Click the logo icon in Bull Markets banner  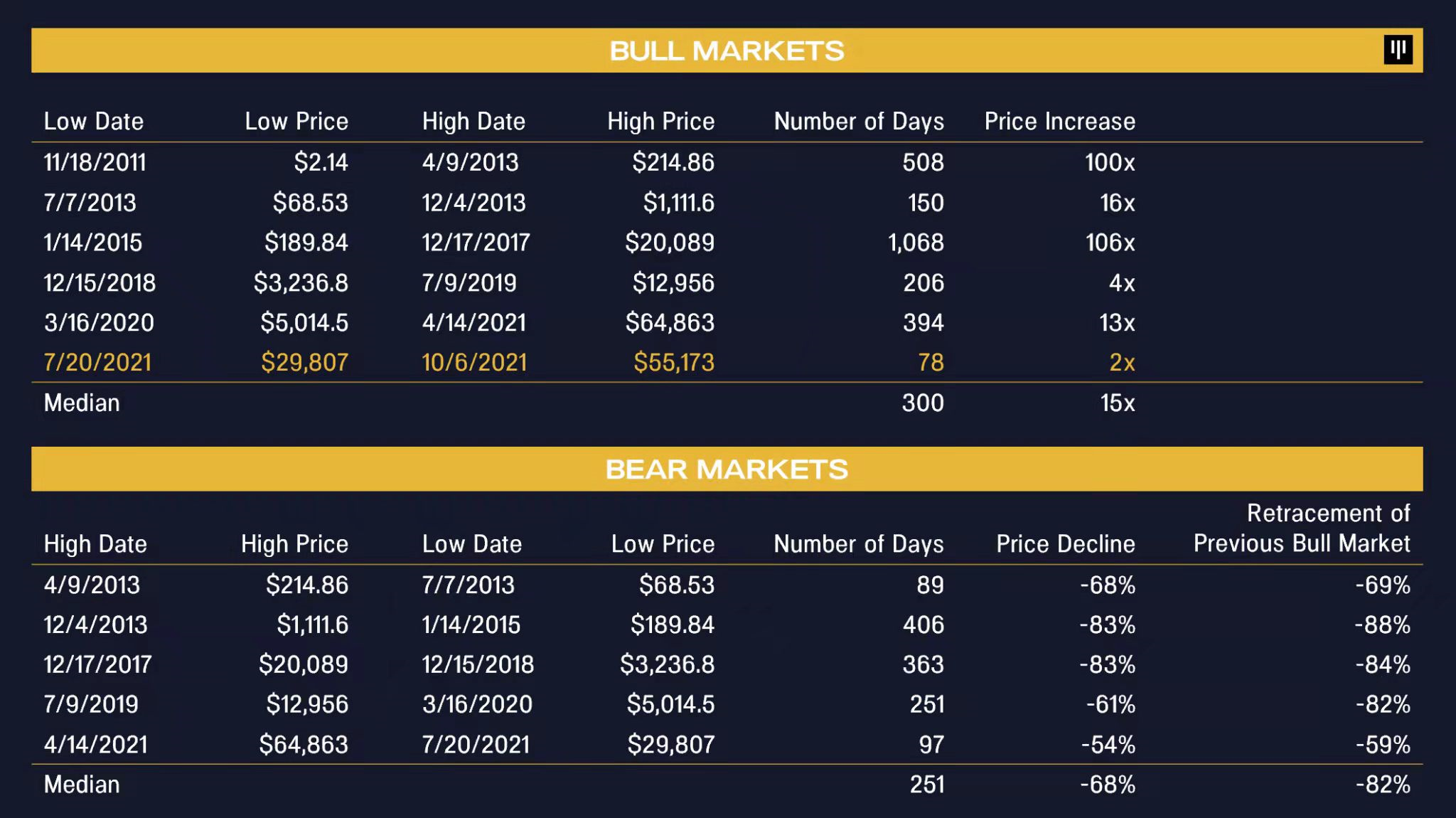click(x=1397, y=50)
